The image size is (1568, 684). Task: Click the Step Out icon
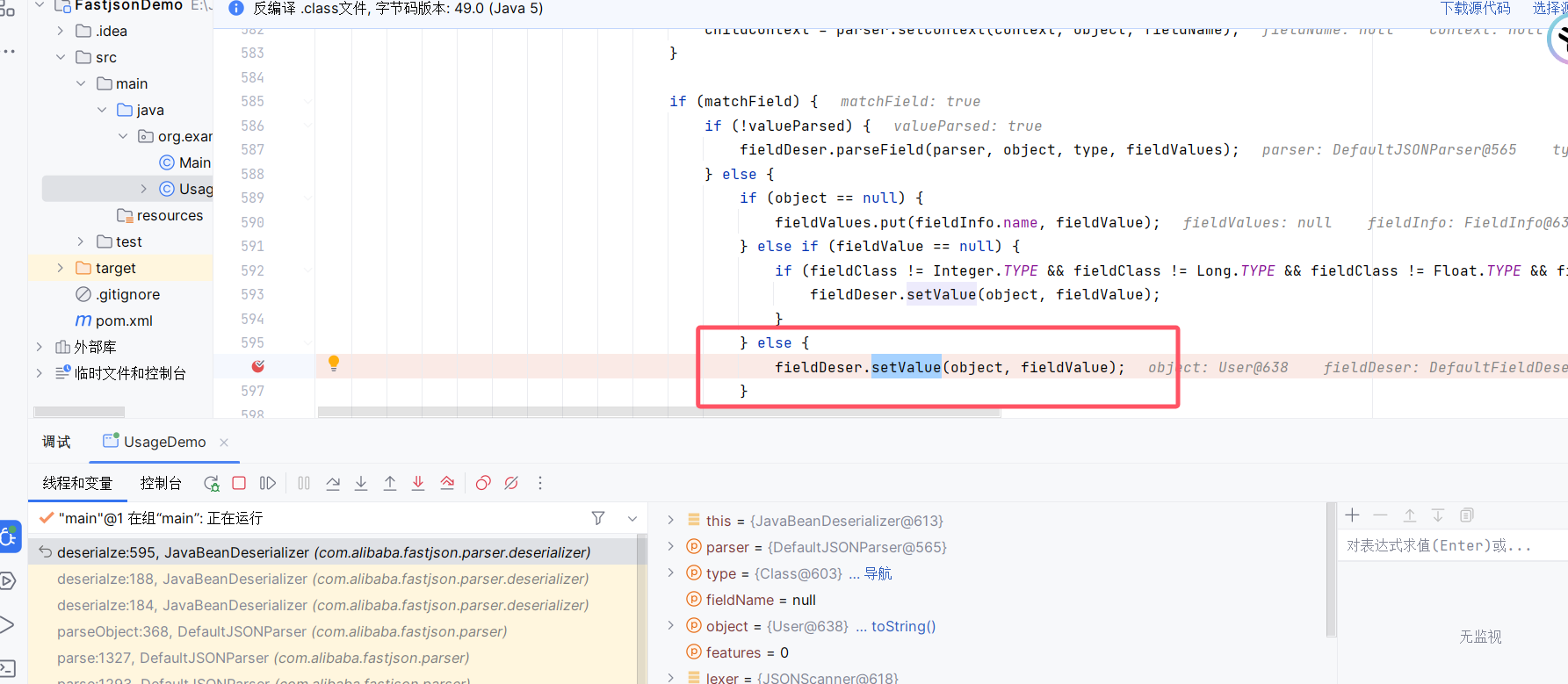[390, 483]
